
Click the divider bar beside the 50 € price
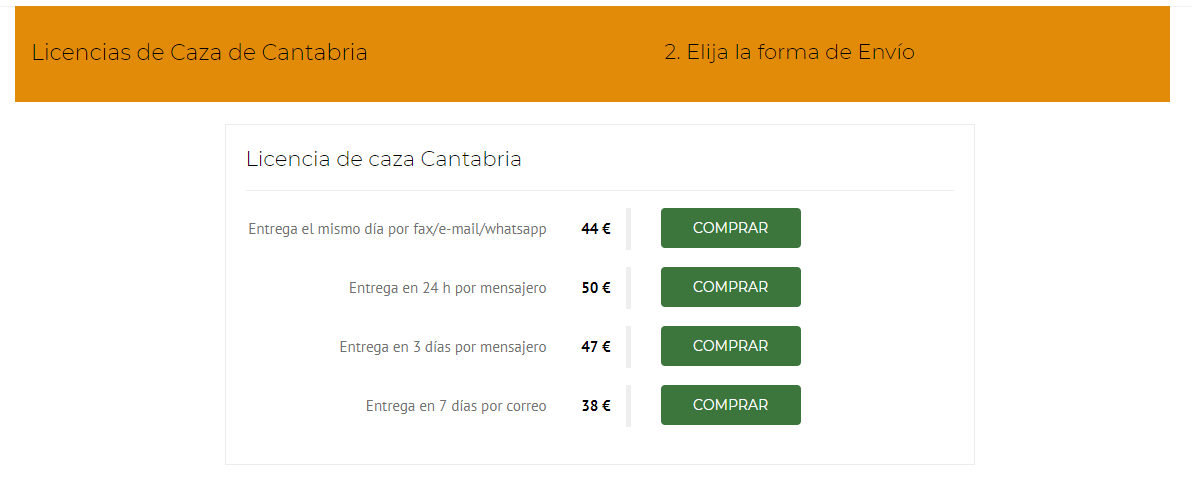[x=628, y=287]
